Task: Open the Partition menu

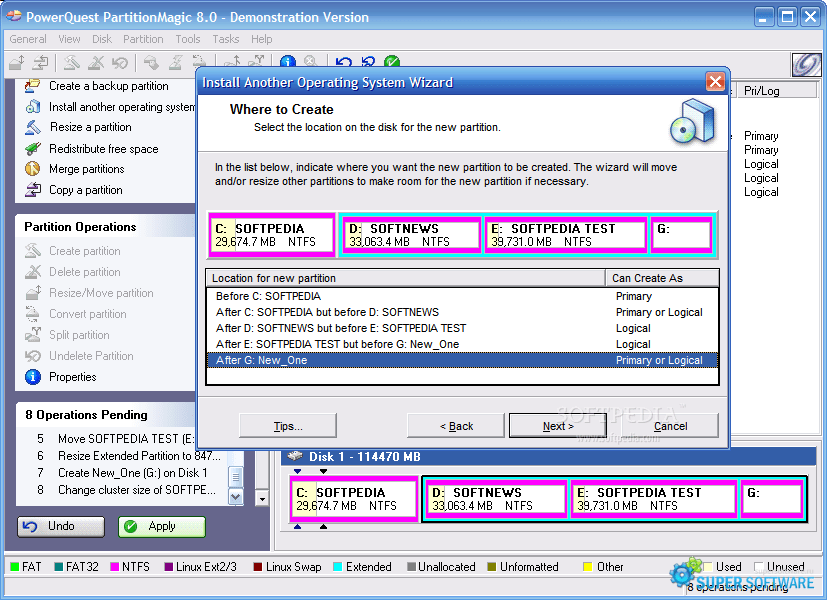Action: 143,39
